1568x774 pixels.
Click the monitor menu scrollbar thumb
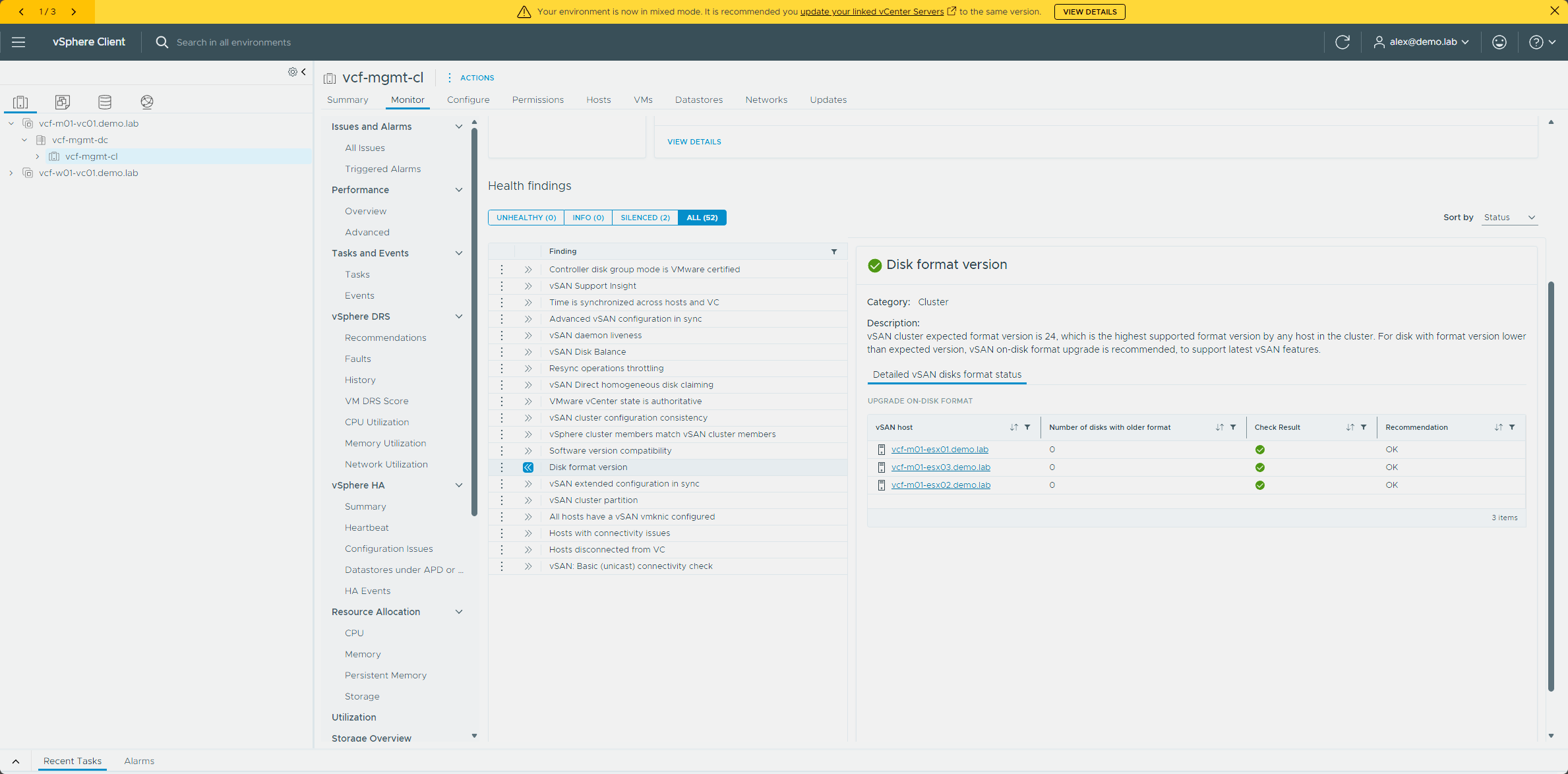474,322
